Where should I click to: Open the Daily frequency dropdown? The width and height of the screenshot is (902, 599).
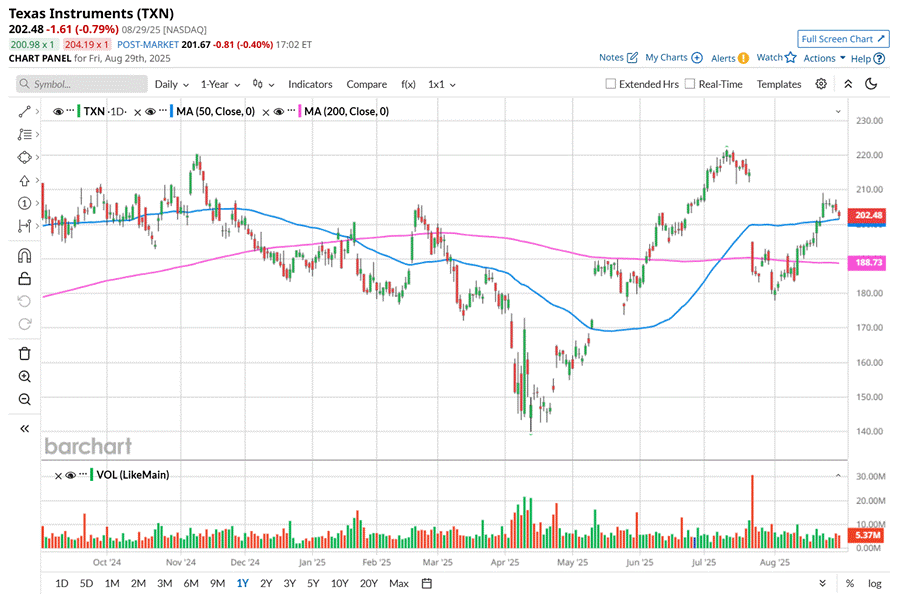click(x=171, y=84)
